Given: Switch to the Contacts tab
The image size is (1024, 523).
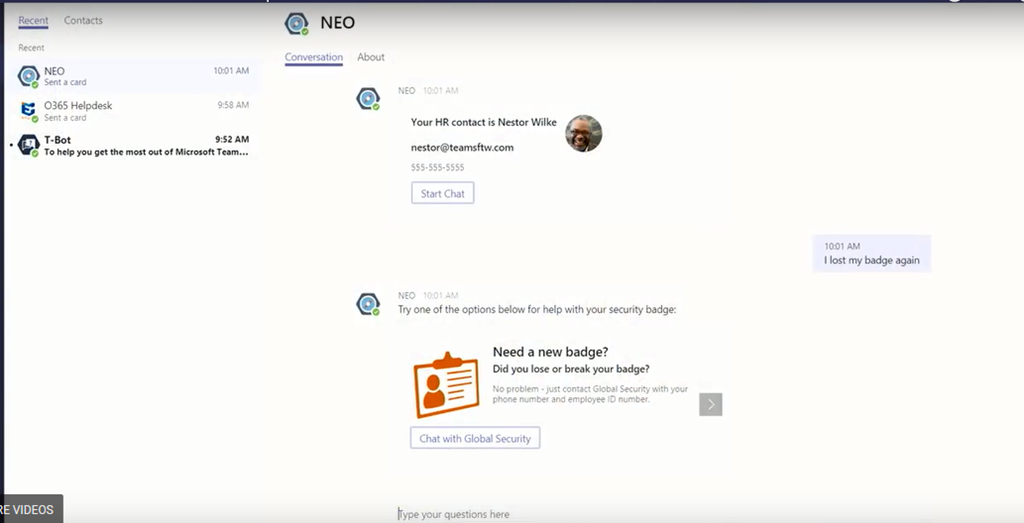Looking at the screenshot, I should 83,20.
